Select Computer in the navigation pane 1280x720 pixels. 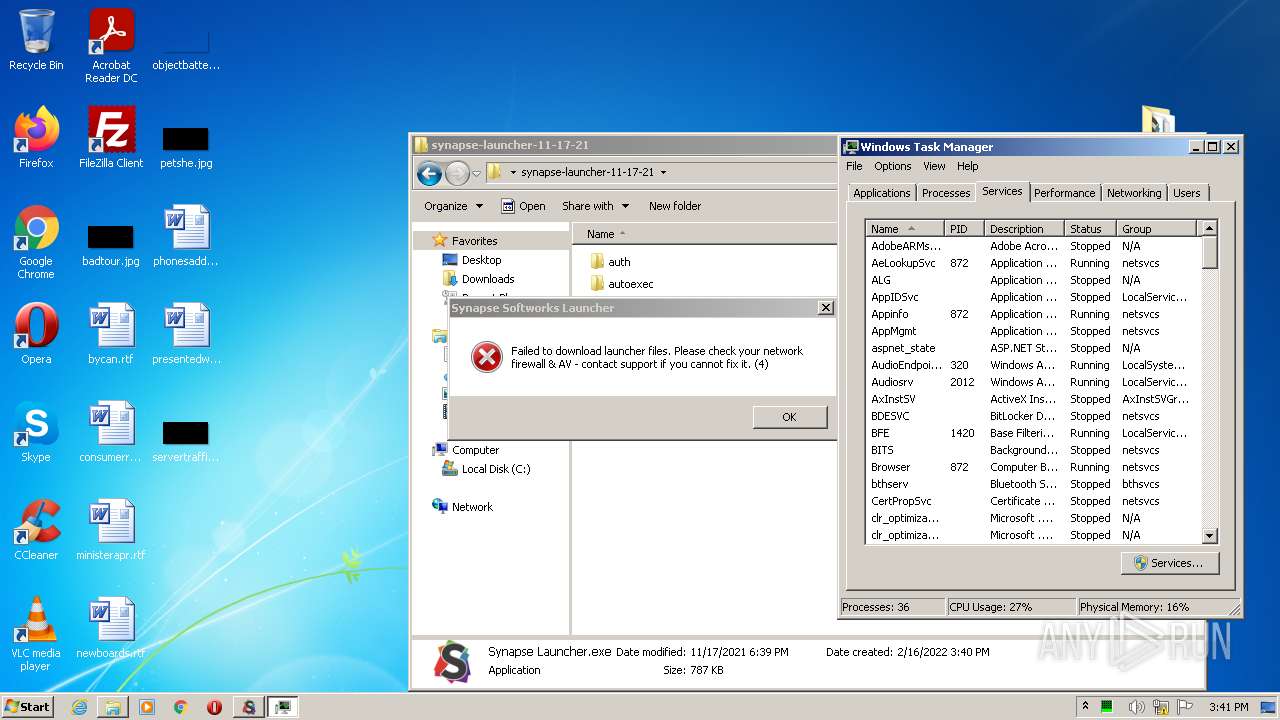475,450
